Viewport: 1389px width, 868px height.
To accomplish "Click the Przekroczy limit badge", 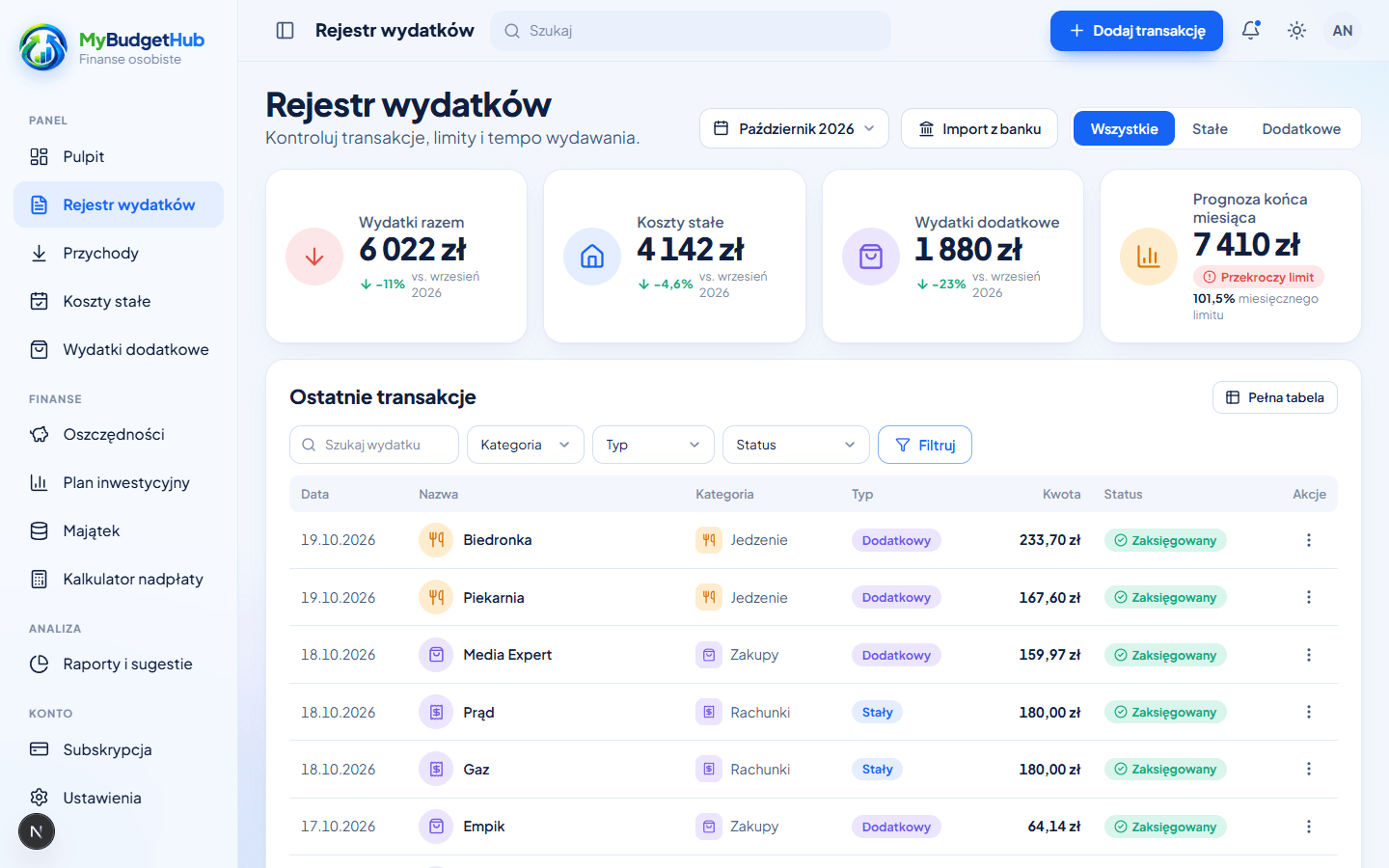I will (1258, 277).
